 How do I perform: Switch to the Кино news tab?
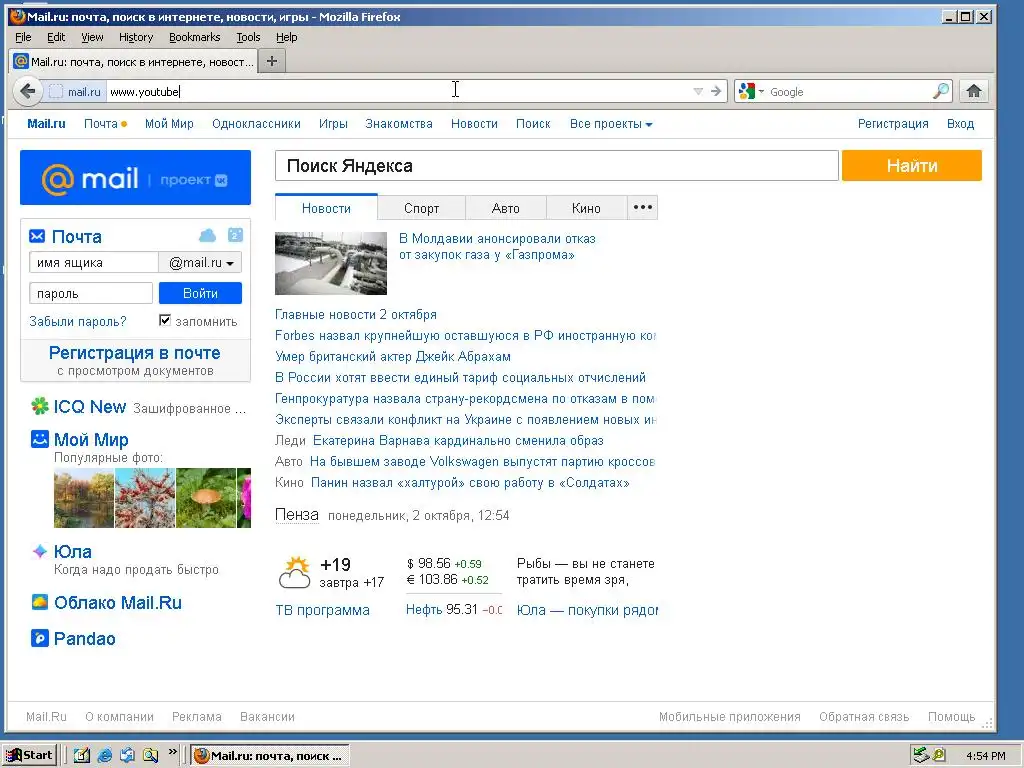point(586,208)
